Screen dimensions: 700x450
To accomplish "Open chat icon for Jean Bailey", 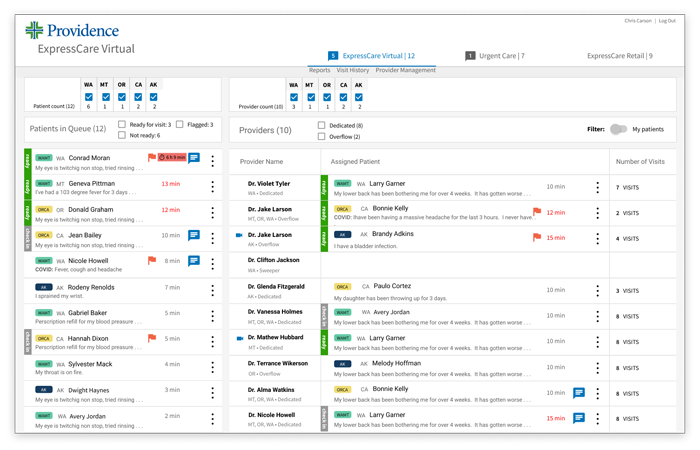I will pyautogui.click(x=194, y=235).
